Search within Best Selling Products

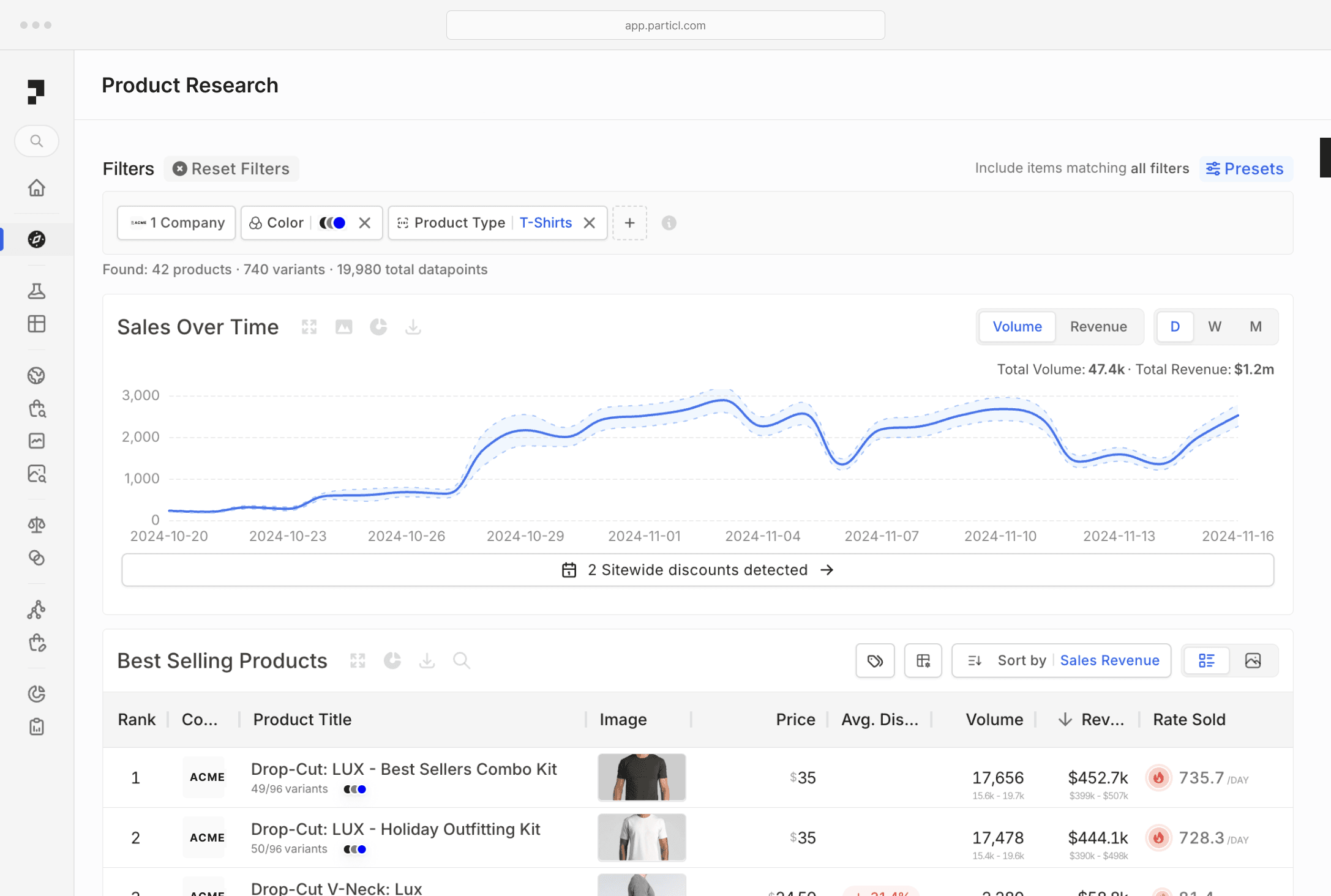pos(461,660)
